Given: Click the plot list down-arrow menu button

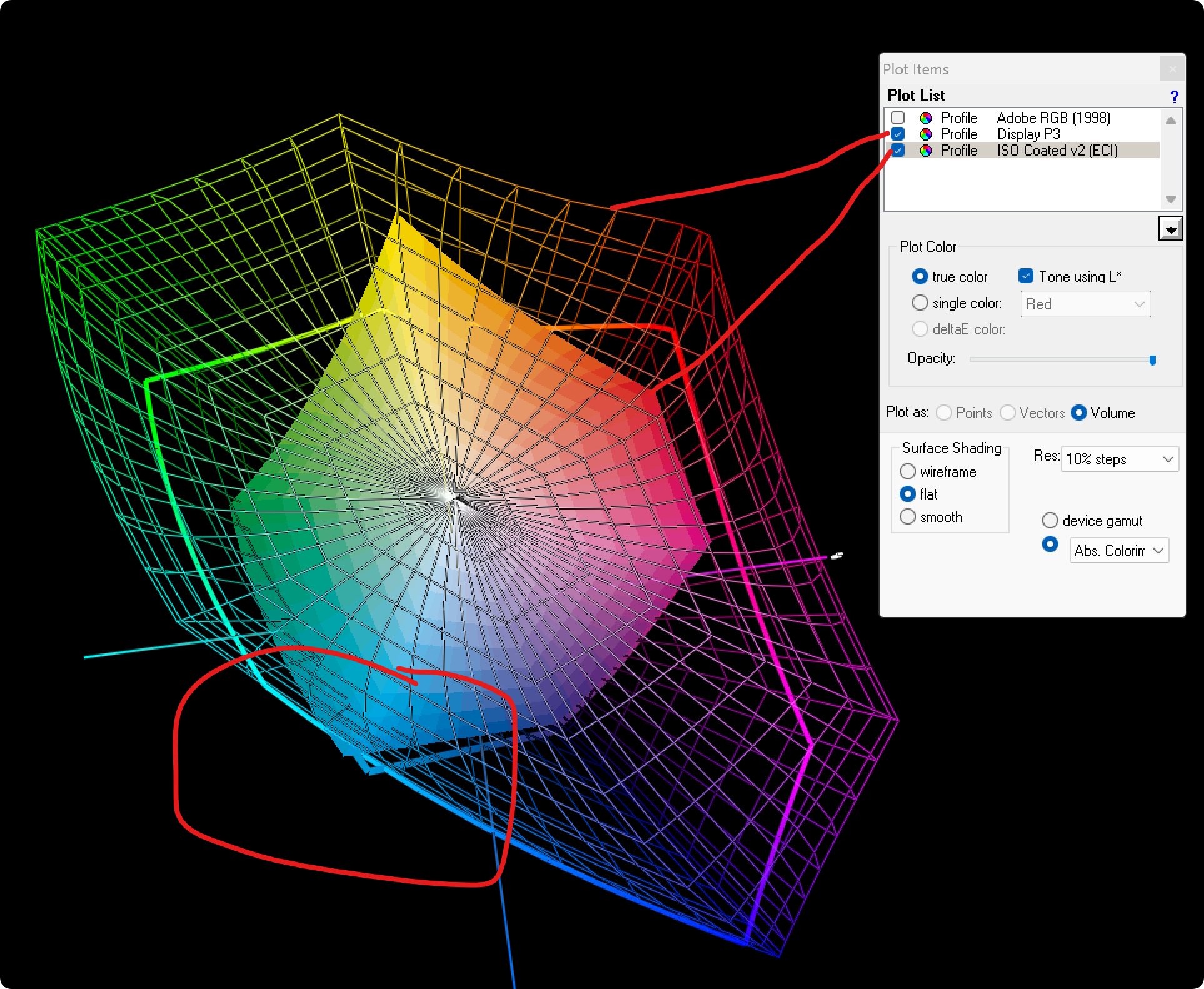Looking at the screenshot, I should pyautogui.click(x=1170, y=229).
